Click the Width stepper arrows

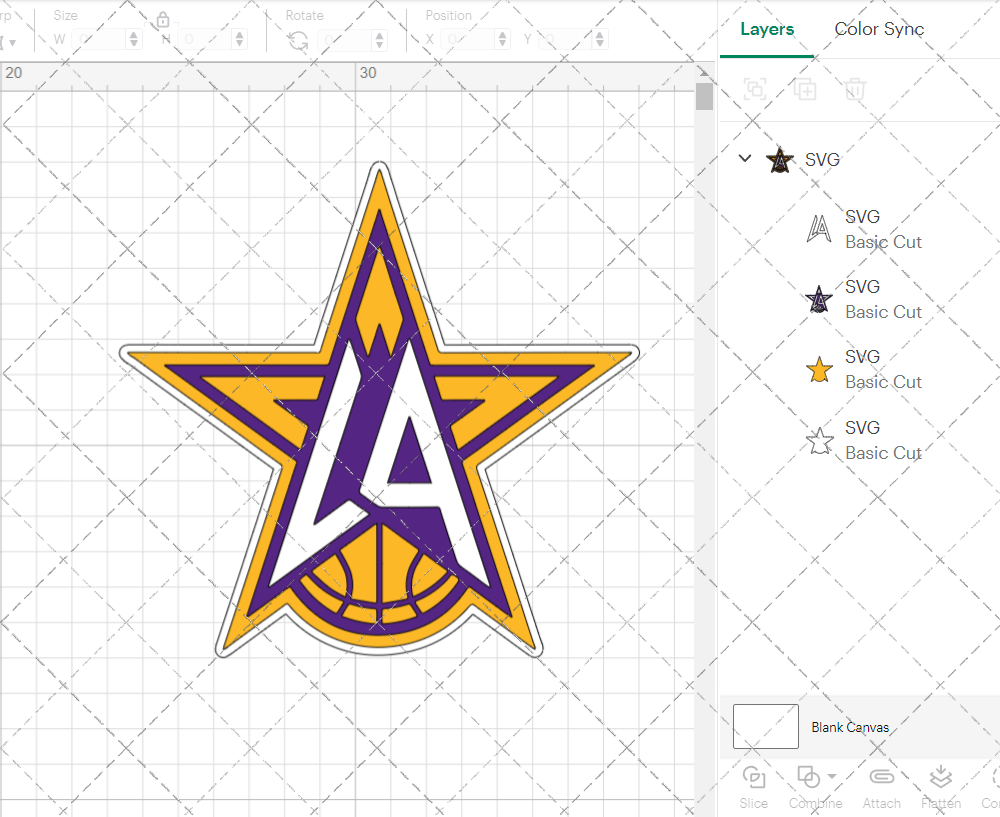(133, 40)
